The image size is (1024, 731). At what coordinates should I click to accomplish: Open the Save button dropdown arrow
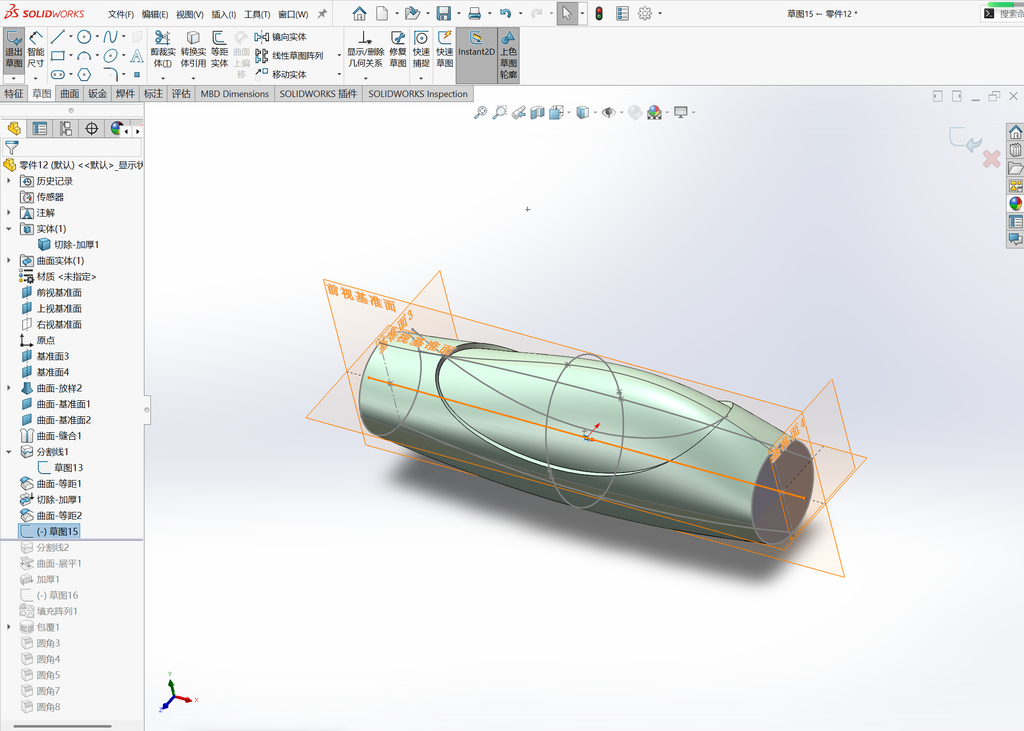pyautogui.click(x=457, y=13)
